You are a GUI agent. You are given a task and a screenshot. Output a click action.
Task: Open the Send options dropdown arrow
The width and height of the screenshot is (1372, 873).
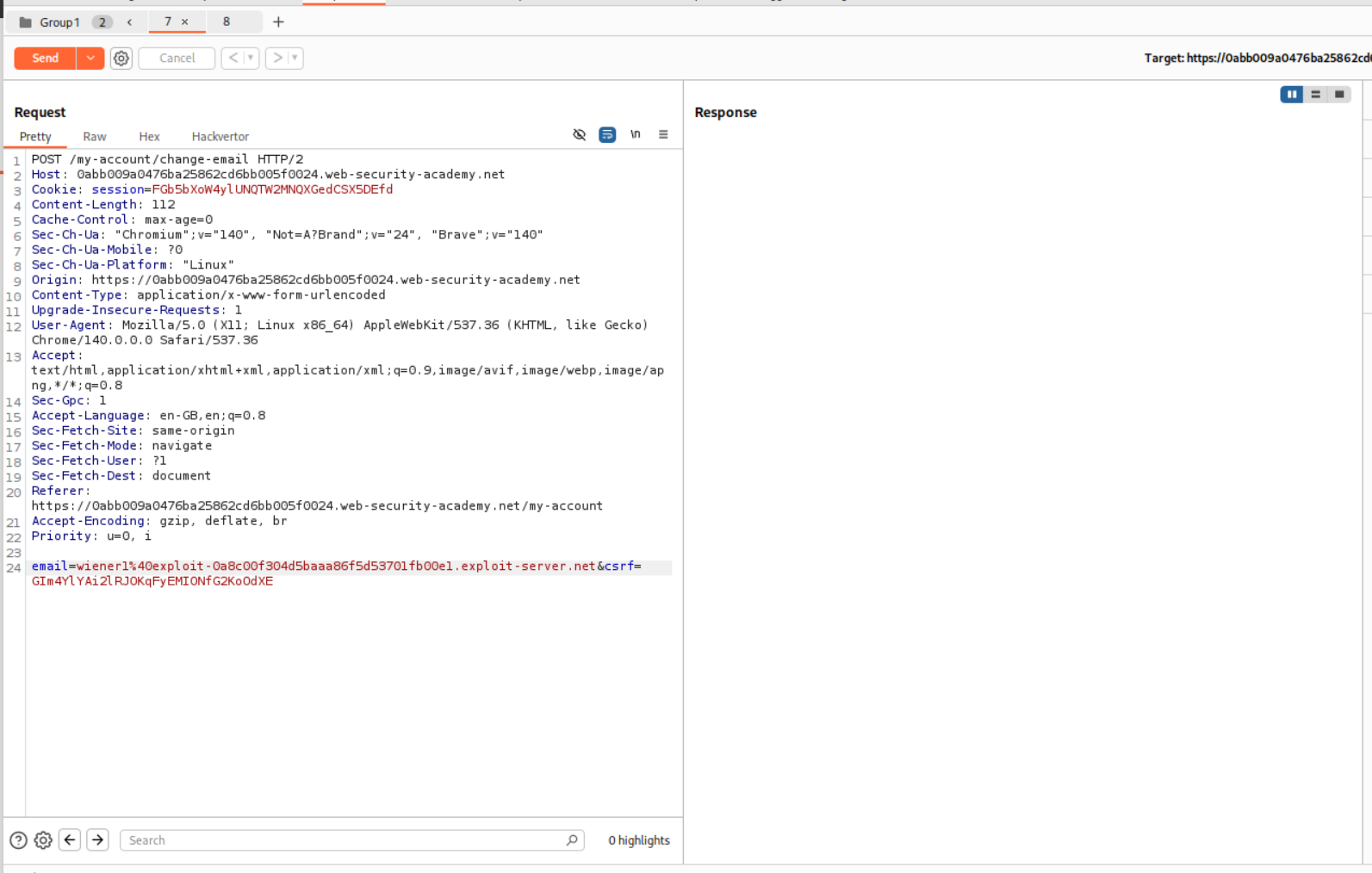(x=90, y=58)
